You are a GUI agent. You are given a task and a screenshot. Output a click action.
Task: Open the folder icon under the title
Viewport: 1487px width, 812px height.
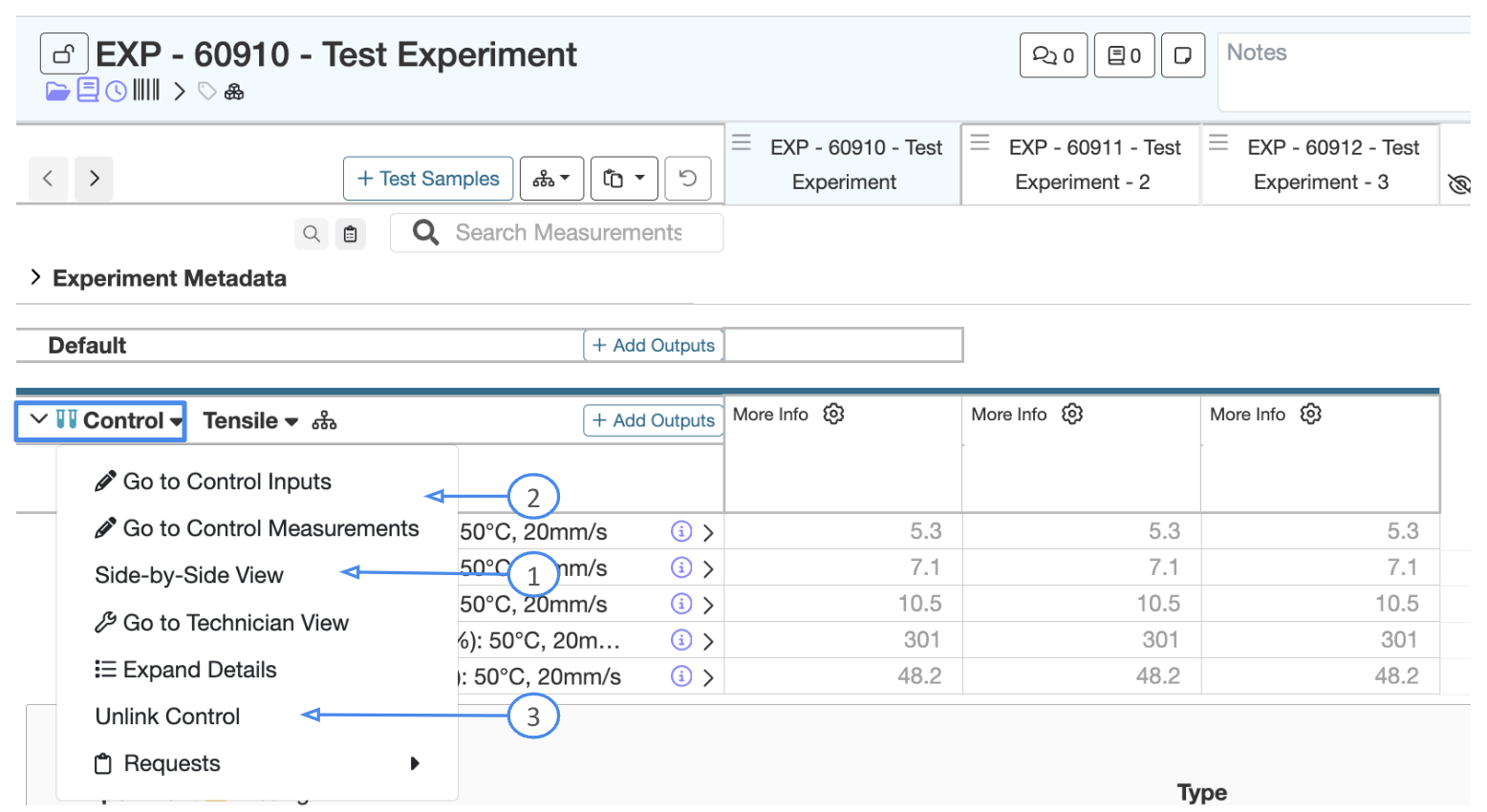[x=57, y=92]
